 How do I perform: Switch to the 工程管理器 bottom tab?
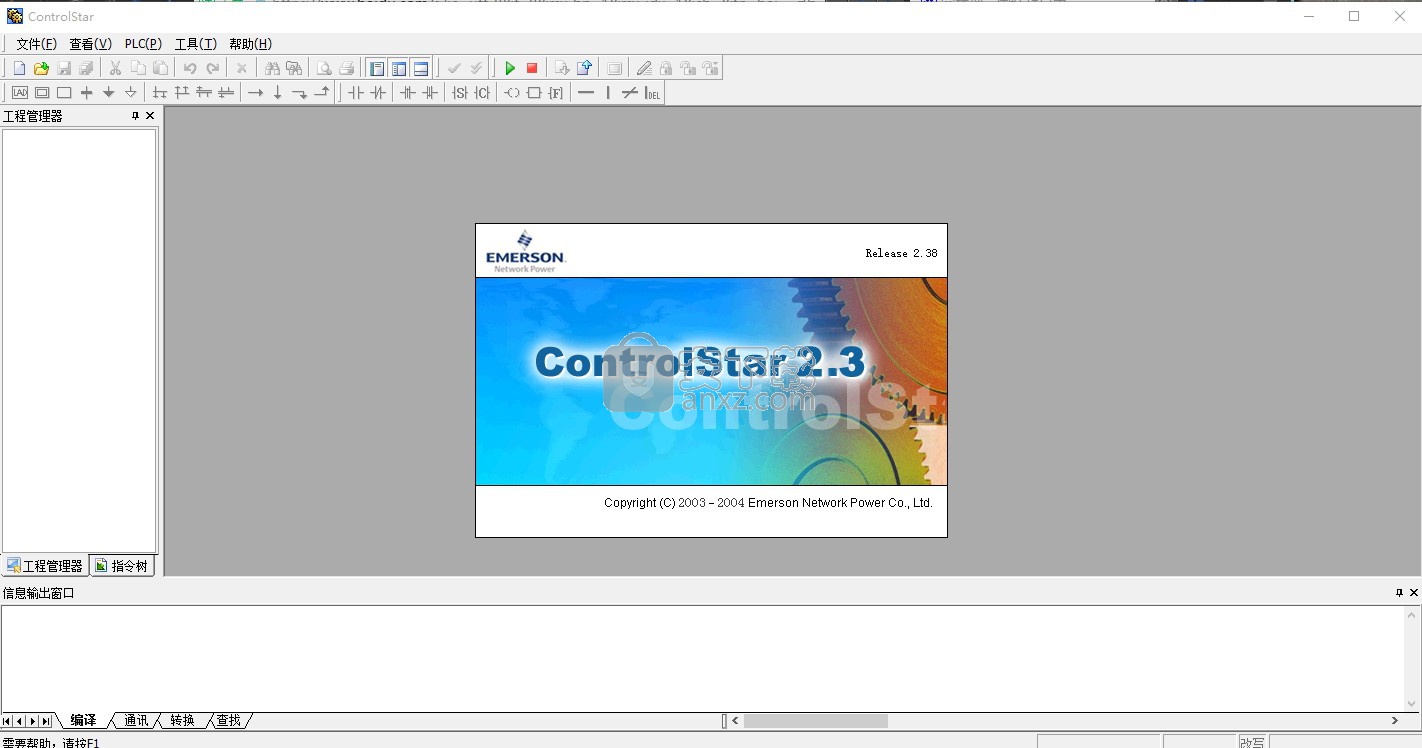coord(45,566)
